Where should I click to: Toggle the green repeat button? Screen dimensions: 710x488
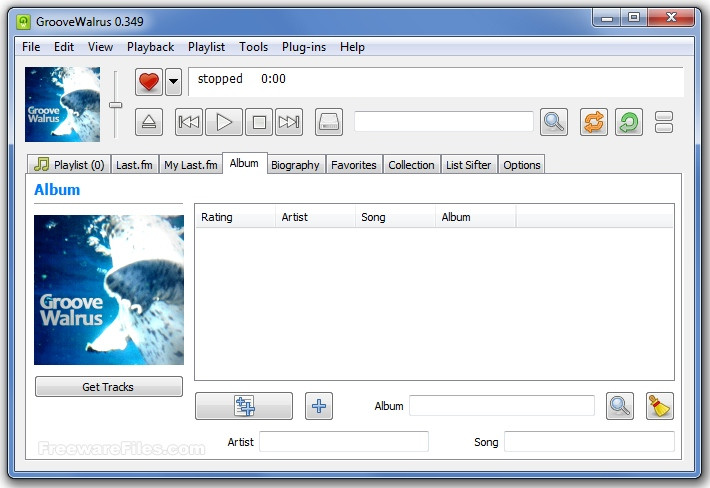629,122
